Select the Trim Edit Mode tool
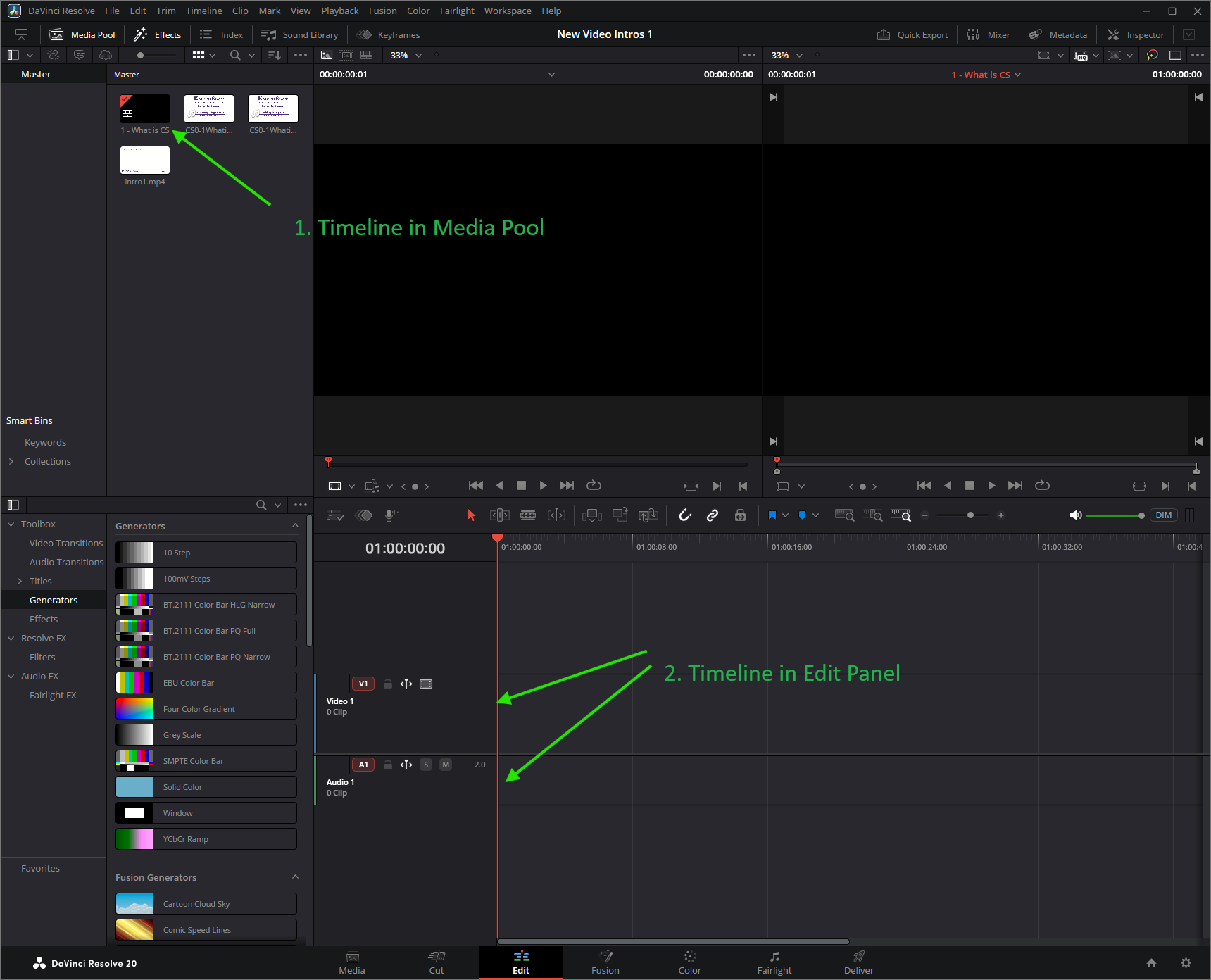Image resolution: width=1211 pixels, height=980 pixels. [x=500, y=515]
